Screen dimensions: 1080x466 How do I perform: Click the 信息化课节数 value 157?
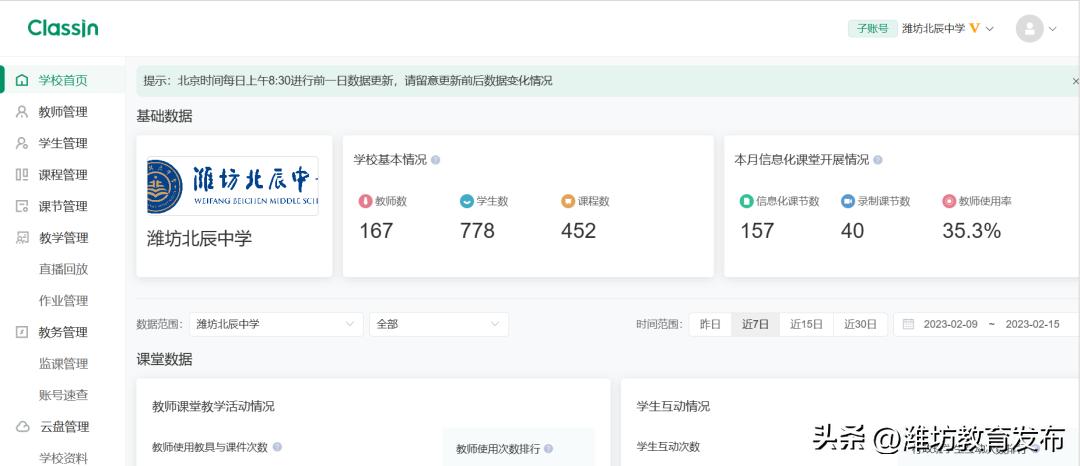tap(757, 231)
